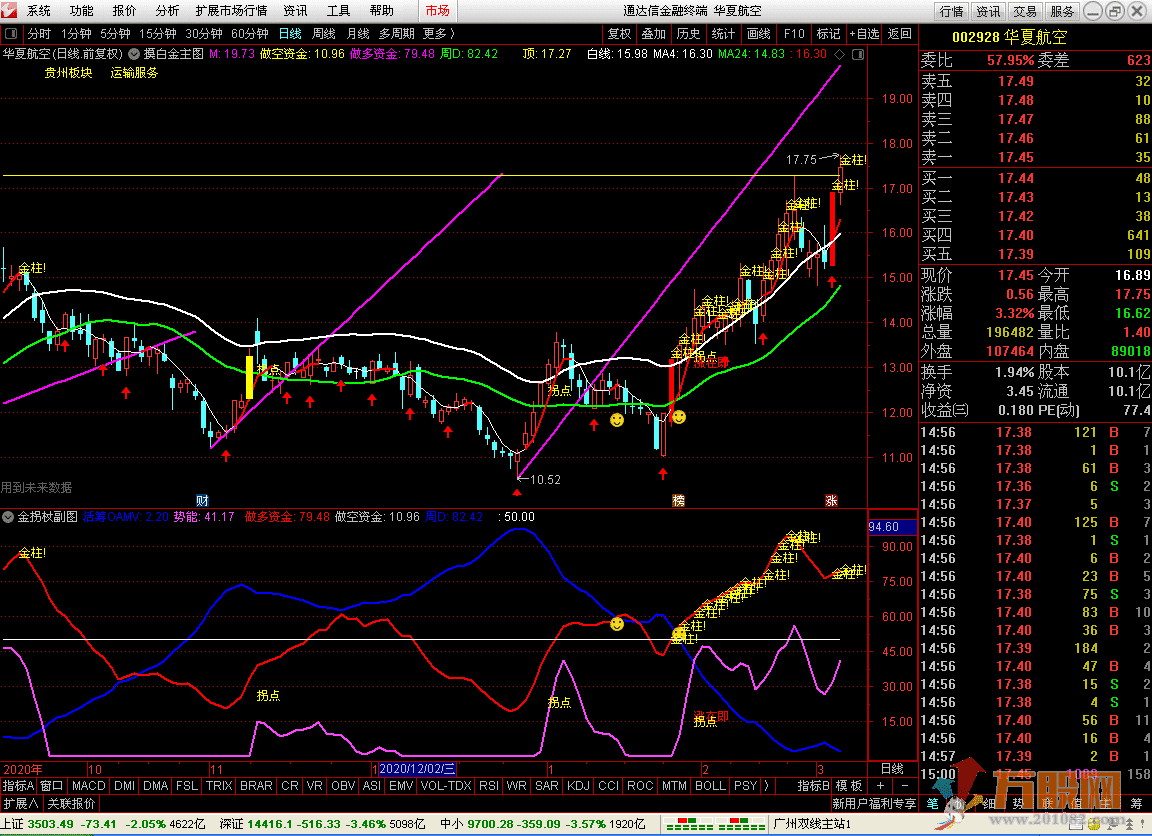Click the smiley icon near the 12.00 price level
Image resolution: width=1152 pixels, height=836 pixels.
[x=617, y=419]
